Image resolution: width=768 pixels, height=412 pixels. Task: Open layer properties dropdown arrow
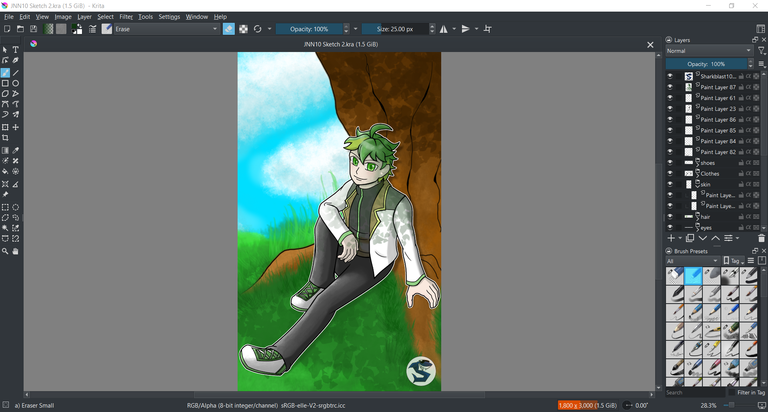[x=737, y=239]
